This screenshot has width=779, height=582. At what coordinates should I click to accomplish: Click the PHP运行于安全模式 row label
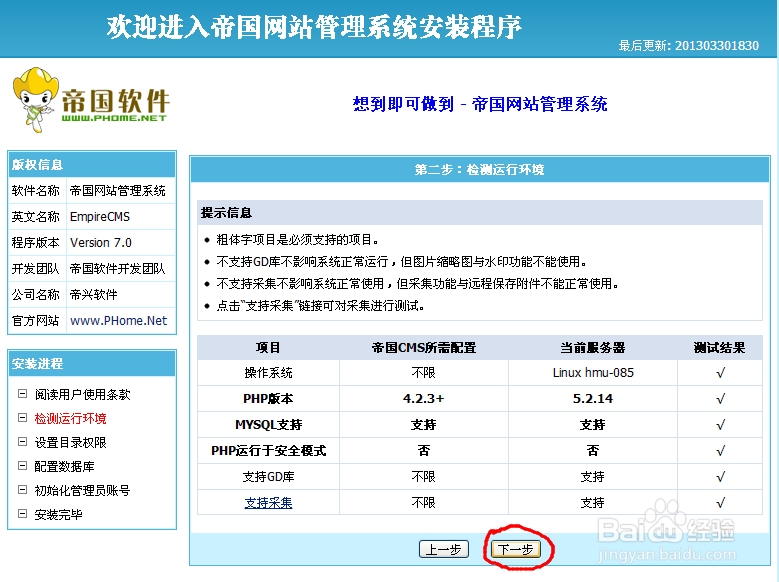tap(268, 451)
